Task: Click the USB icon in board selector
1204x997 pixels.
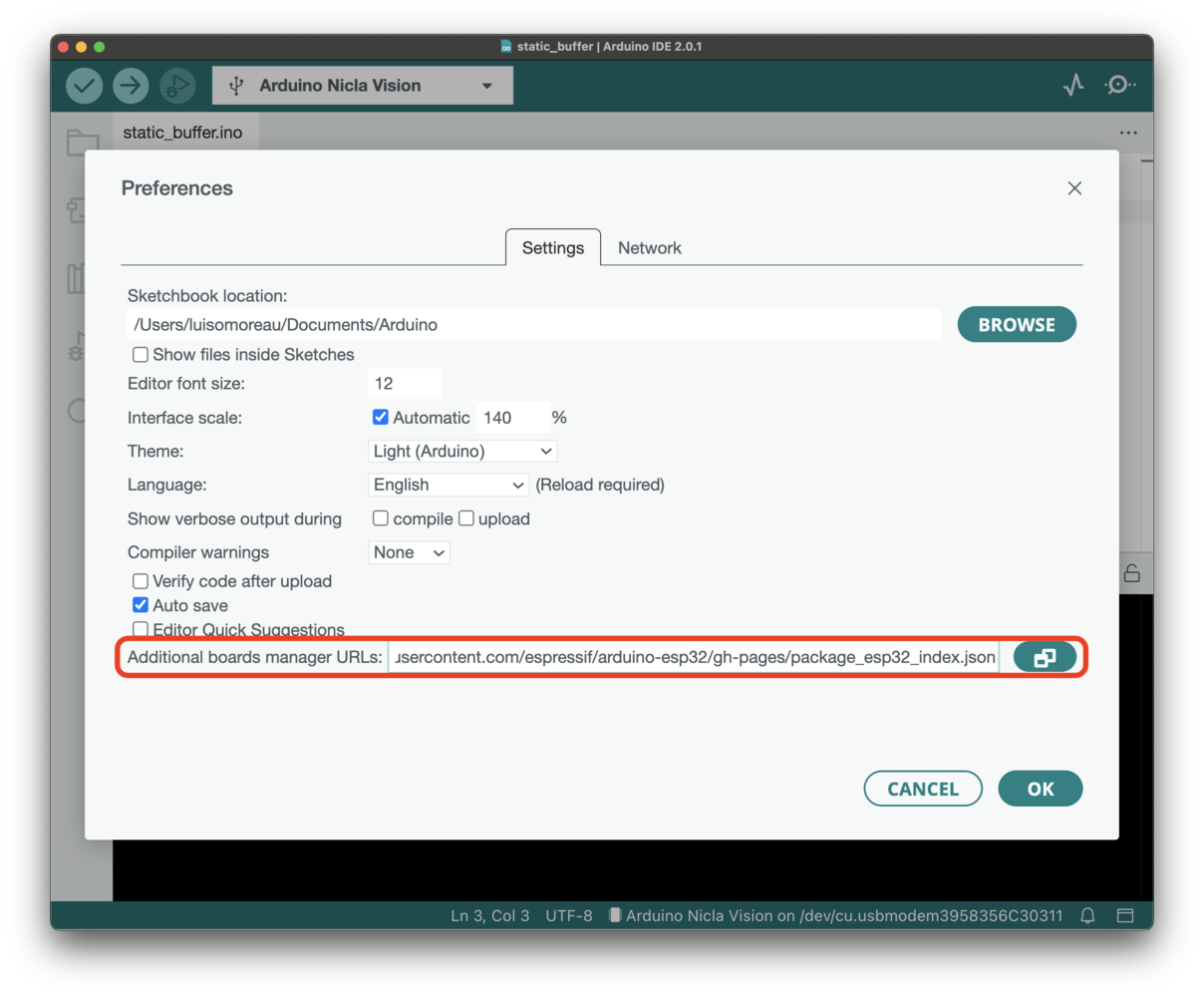Action: point(236,86)
